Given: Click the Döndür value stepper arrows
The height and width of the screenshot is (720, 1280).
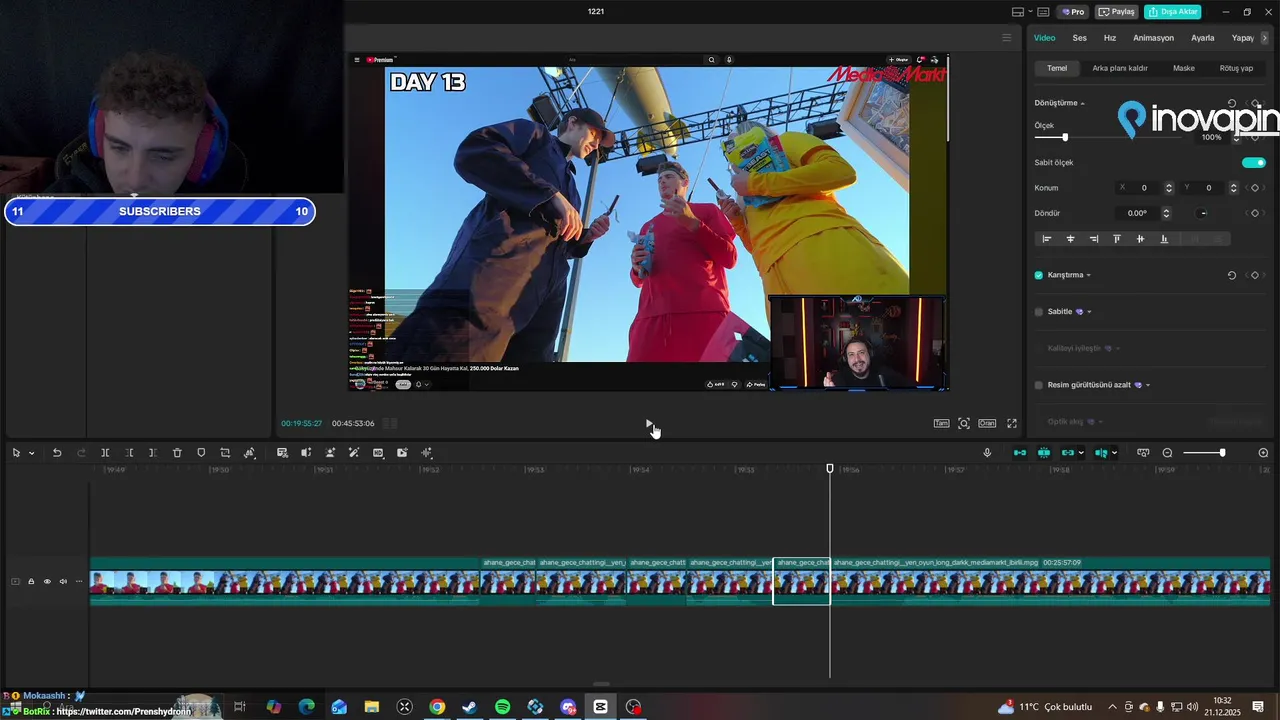Looking at the screenshot, I should pos(1166,213).
